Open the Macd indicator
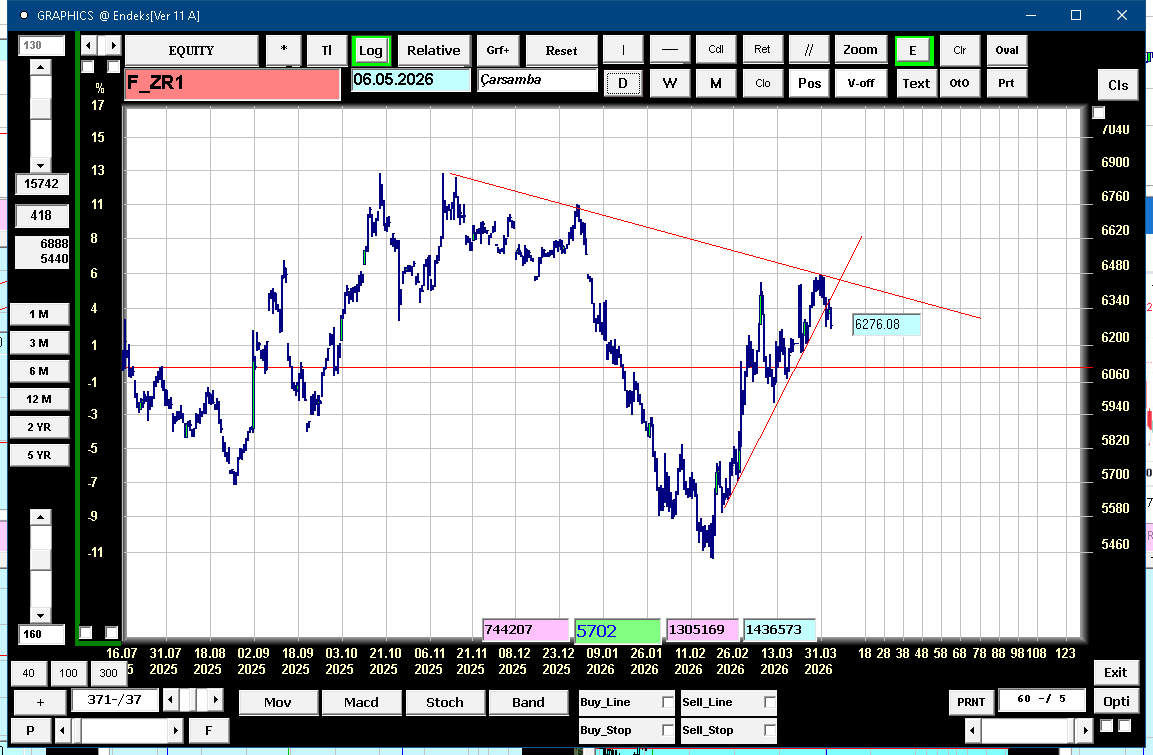The height and width of the screenshot is (755, 1153). (x=361, y=702)
